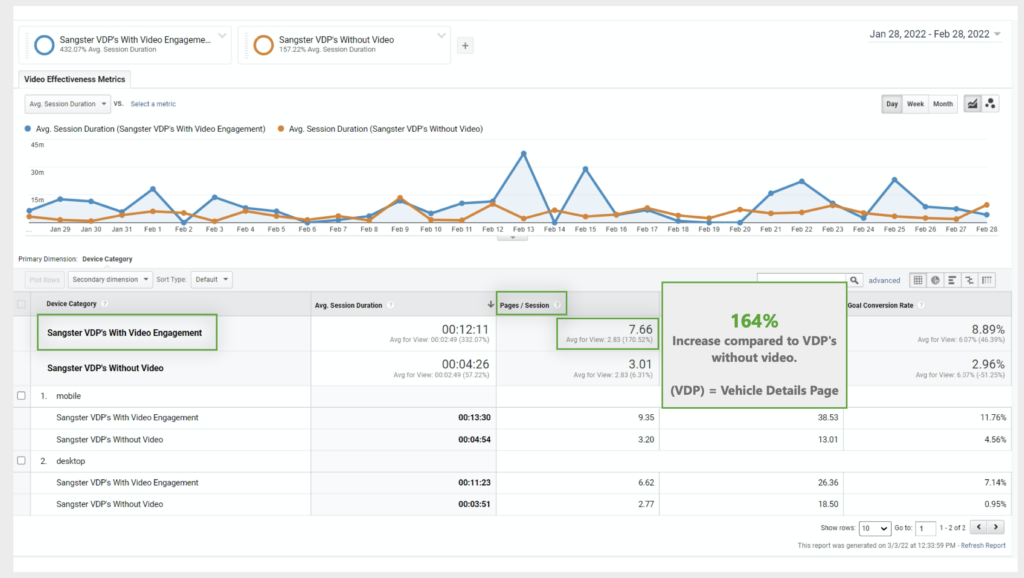This screenshot has height=578, width=1024.
Task: Switch the graph to Month granularity
Action: (x=942, y=104)
